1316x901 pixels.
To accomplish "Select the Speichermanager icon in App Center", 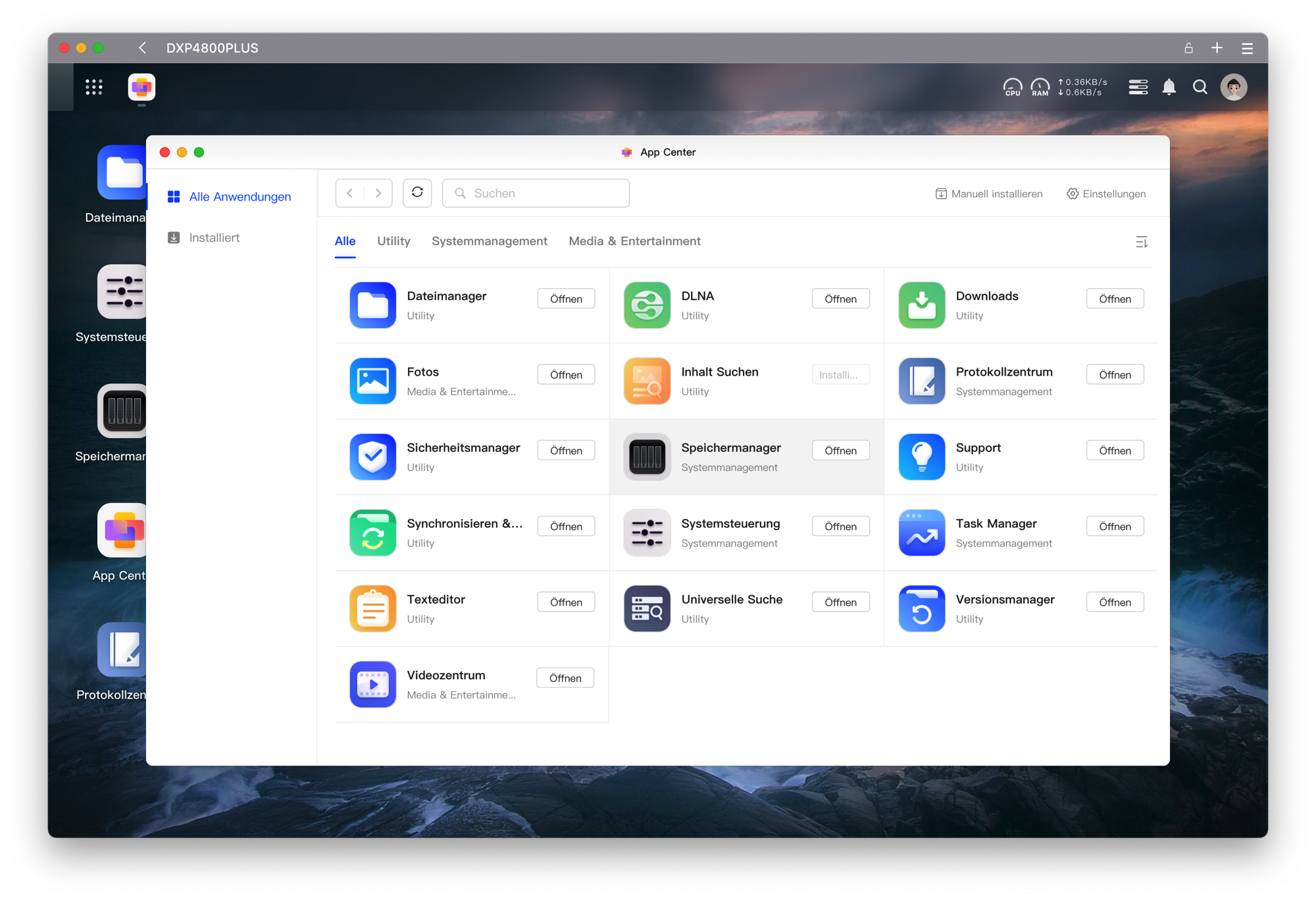I will [647, 456].
